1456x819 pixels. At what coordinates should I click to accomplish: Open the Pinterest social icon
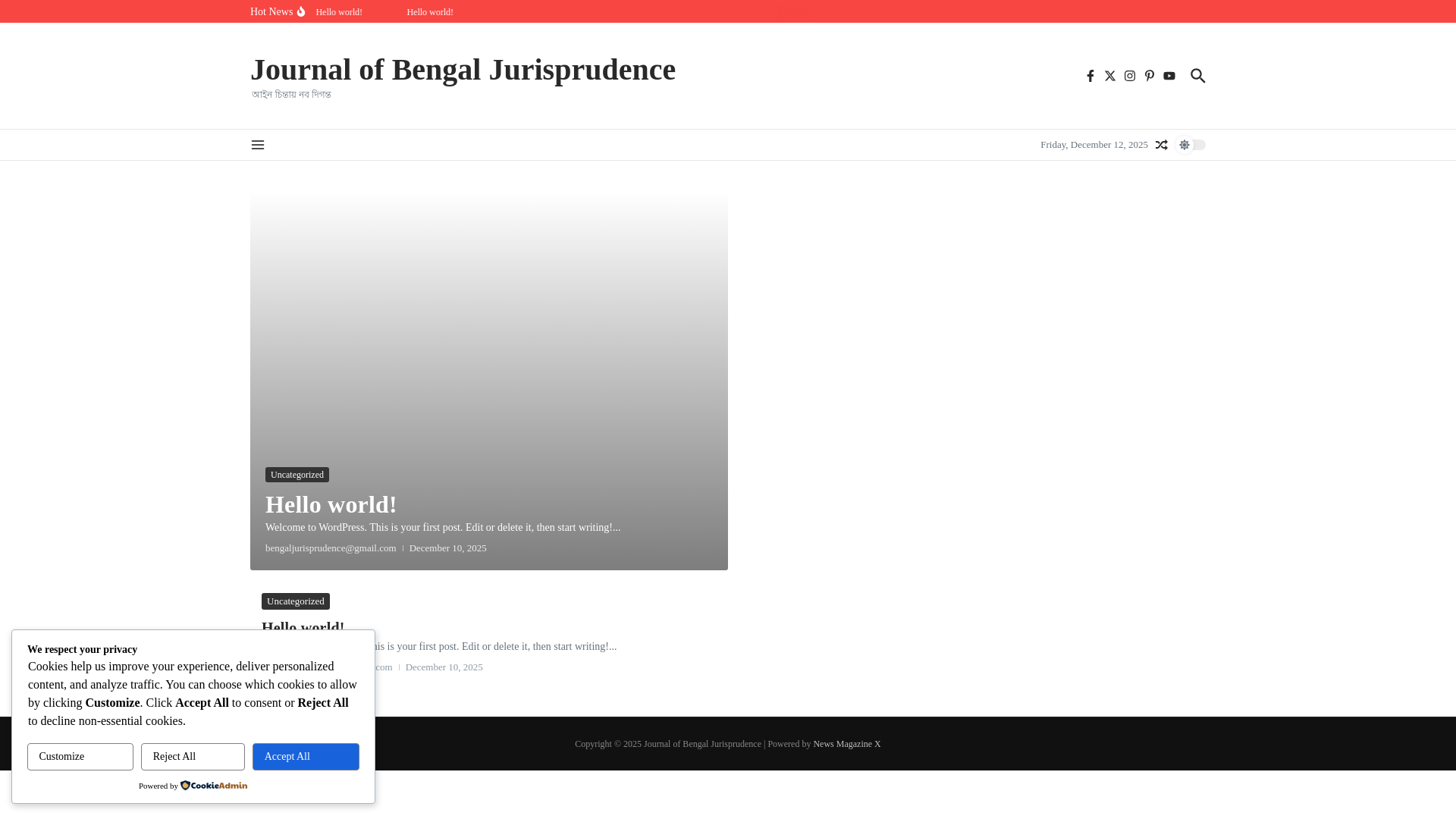tap(1150, 76)
